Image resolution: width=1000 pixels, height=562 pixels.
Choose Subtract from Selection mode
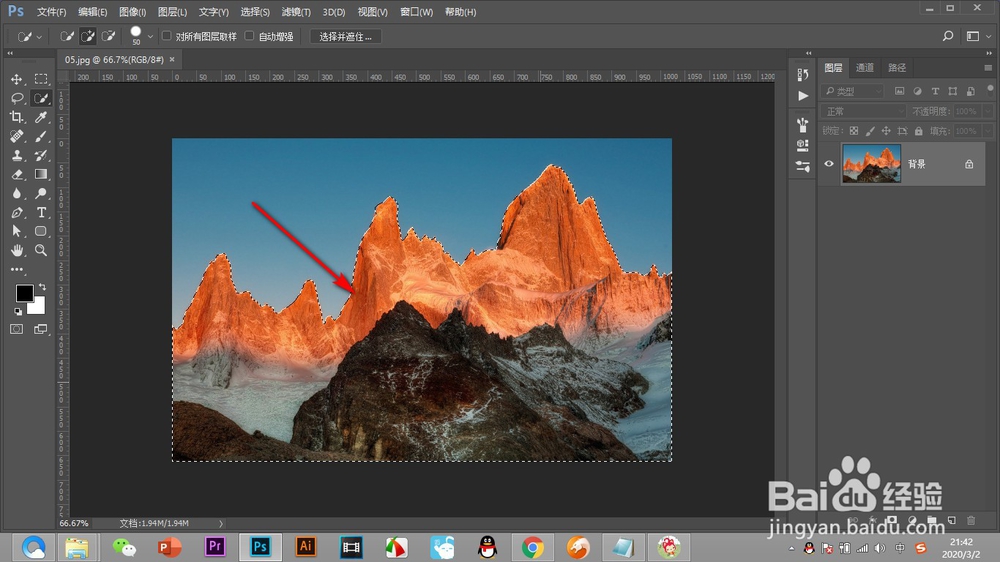(x=108, y=36)
